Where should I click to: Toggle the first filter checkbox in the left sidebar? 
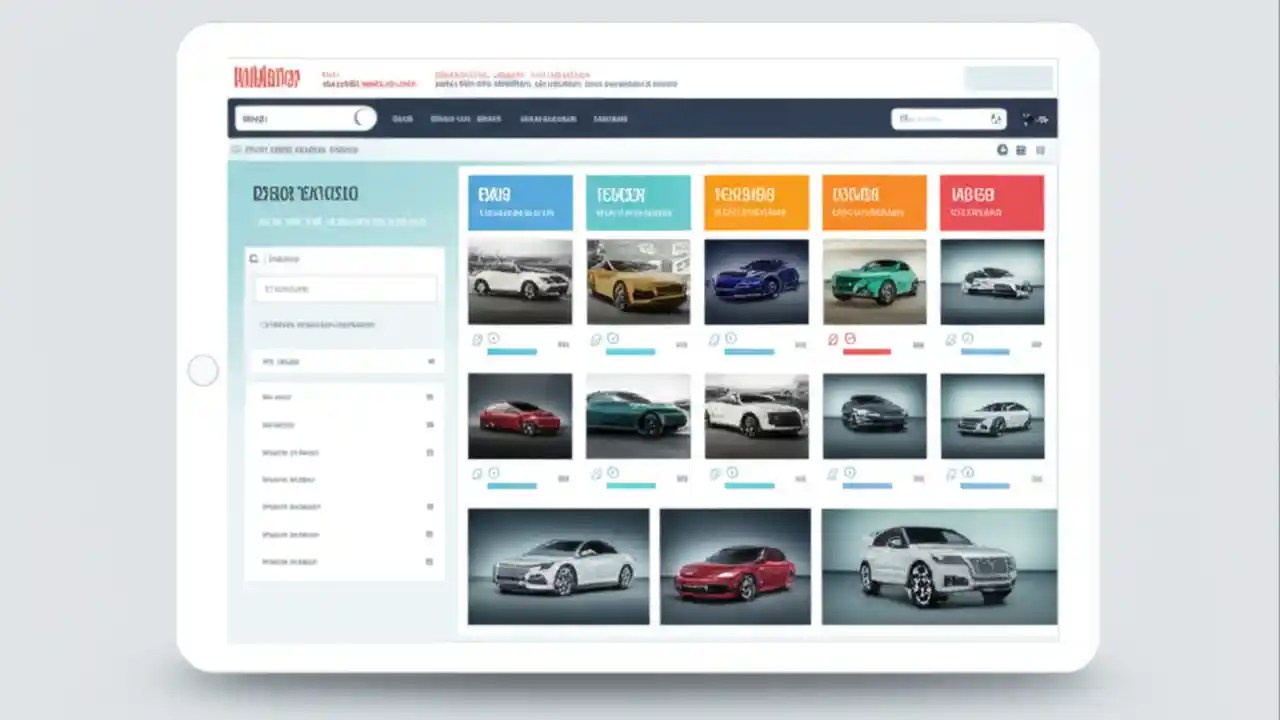pyautogui.click(x=430, y=397)
